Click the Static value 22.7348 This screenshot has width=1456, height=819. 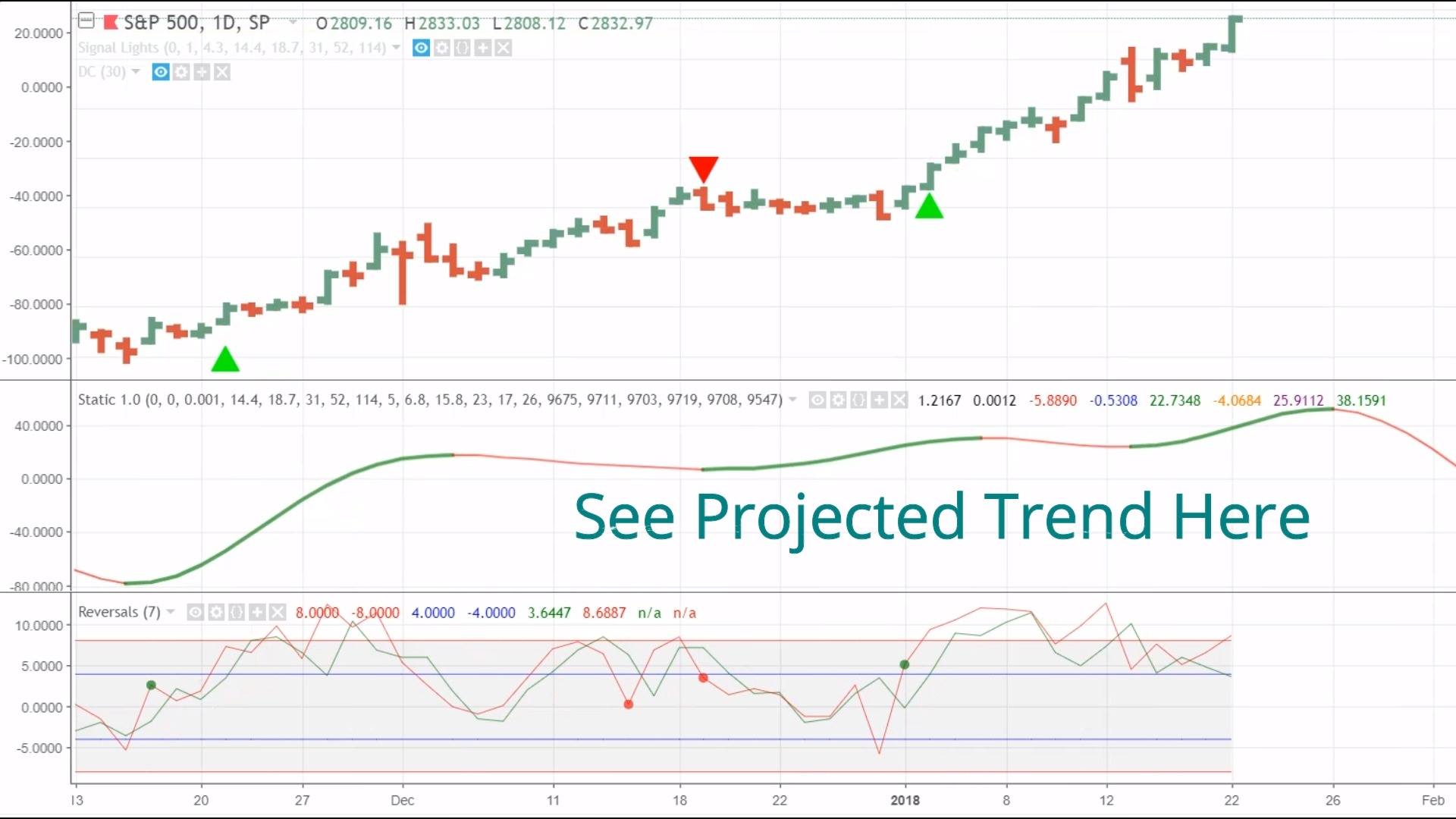(x=1175, y=400)
